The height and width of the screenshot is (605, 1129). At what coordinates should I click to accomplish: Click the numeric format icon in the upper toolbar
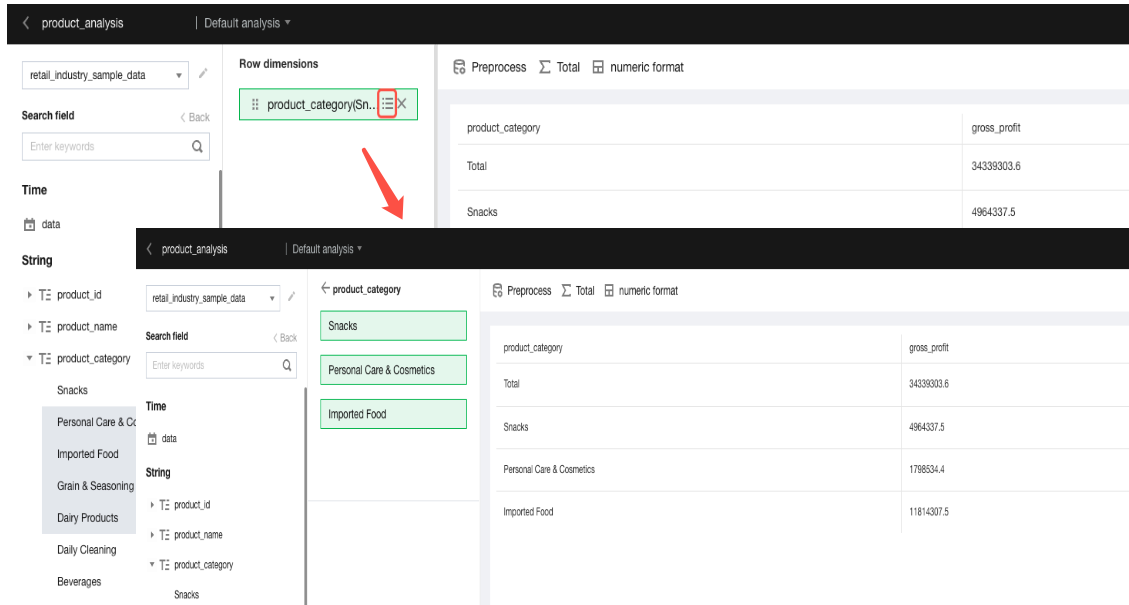598,67
